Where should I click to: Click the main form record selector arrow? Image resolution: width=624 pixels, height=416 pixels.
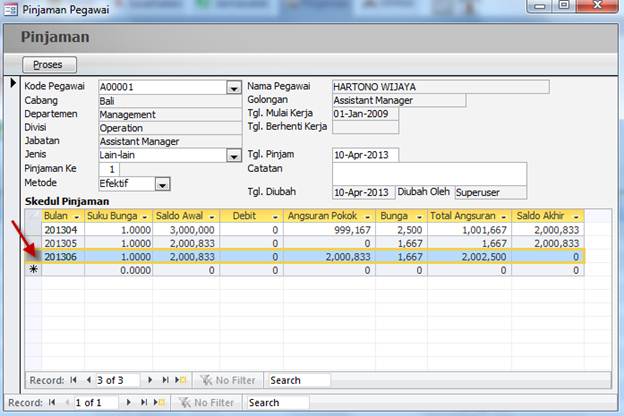point(13,83)
